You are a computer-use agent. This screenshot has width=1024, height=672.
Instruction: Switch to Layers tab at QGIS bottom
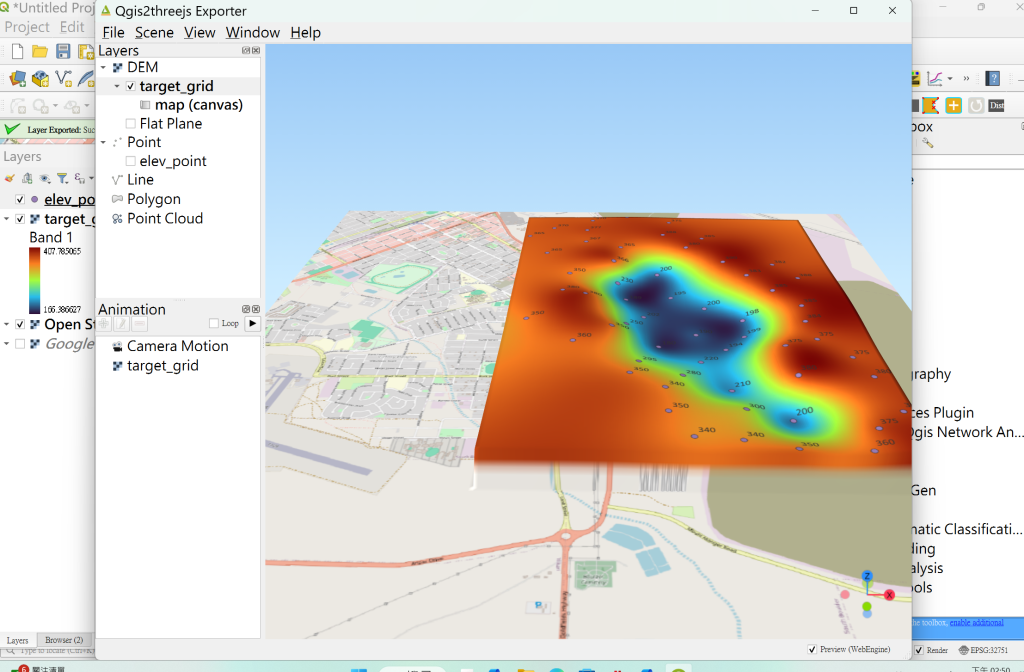click(18, 641)
